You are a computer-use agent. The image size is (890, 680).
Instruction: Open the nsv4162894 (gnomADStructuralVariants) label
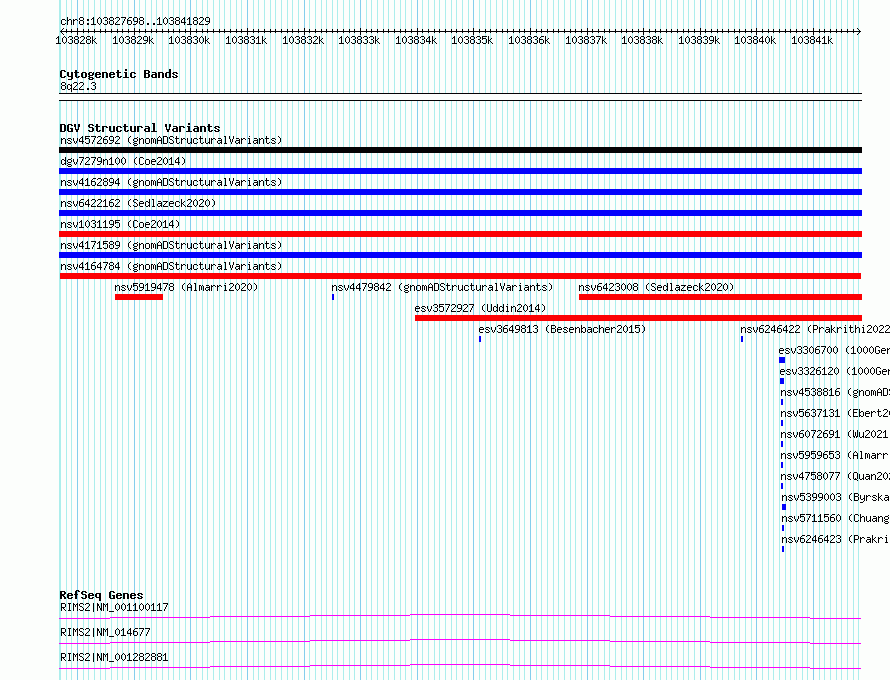click(x=171, y=182)
